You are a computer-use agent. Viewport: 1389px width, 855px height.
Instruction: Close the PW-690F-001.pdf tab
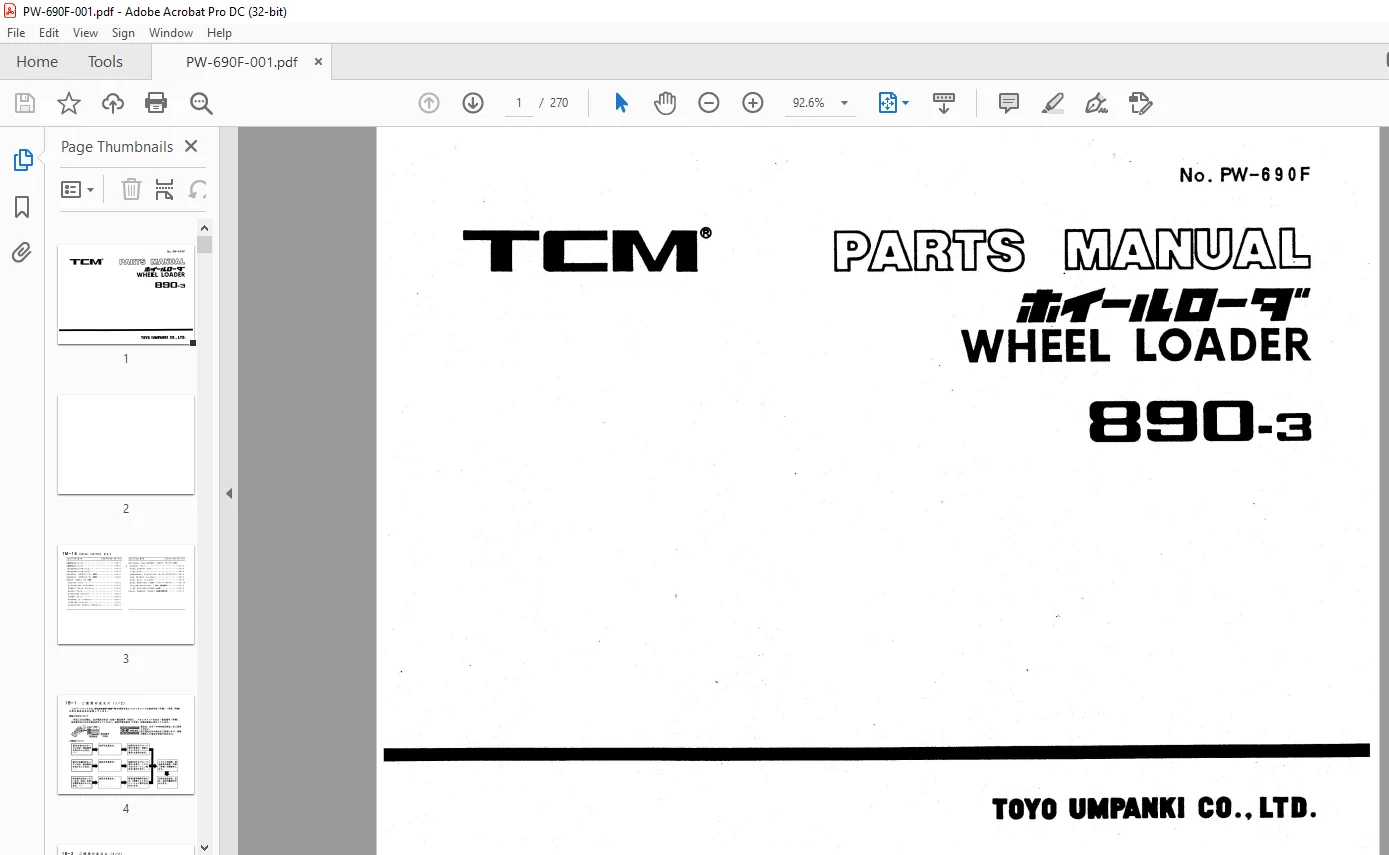pyautogui.click(x=319, y=62)
